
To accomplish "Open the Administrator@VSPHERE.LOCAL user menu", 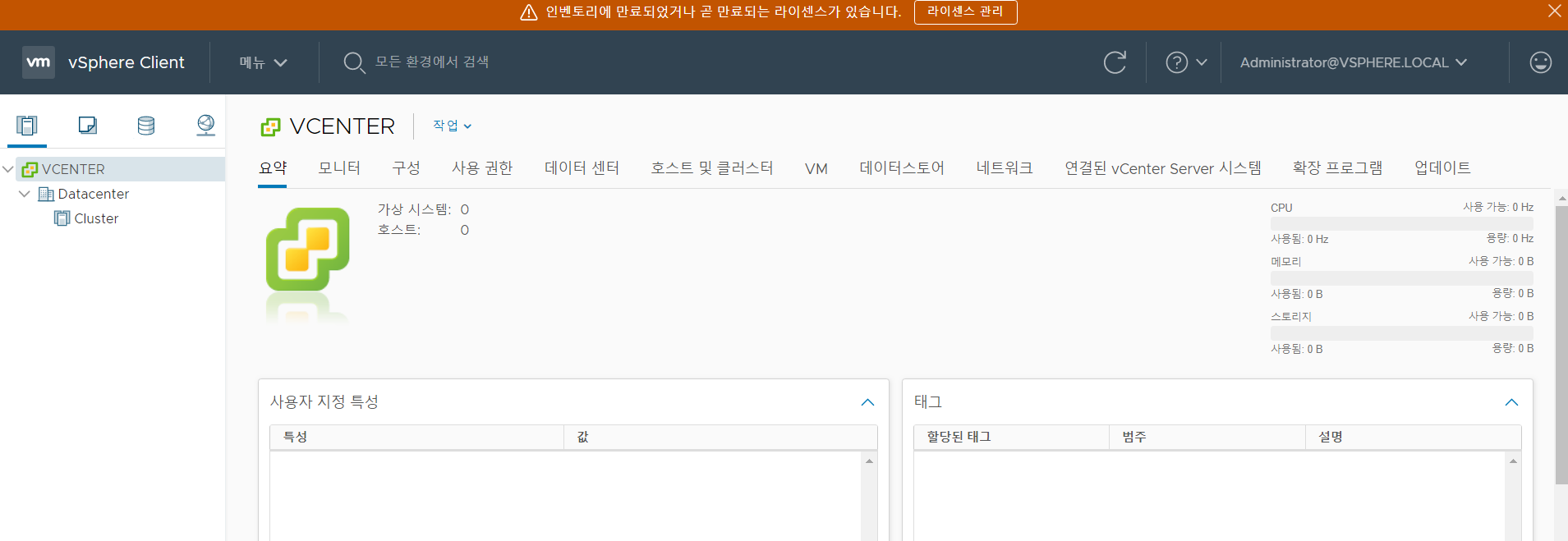I will (1354, 62).
